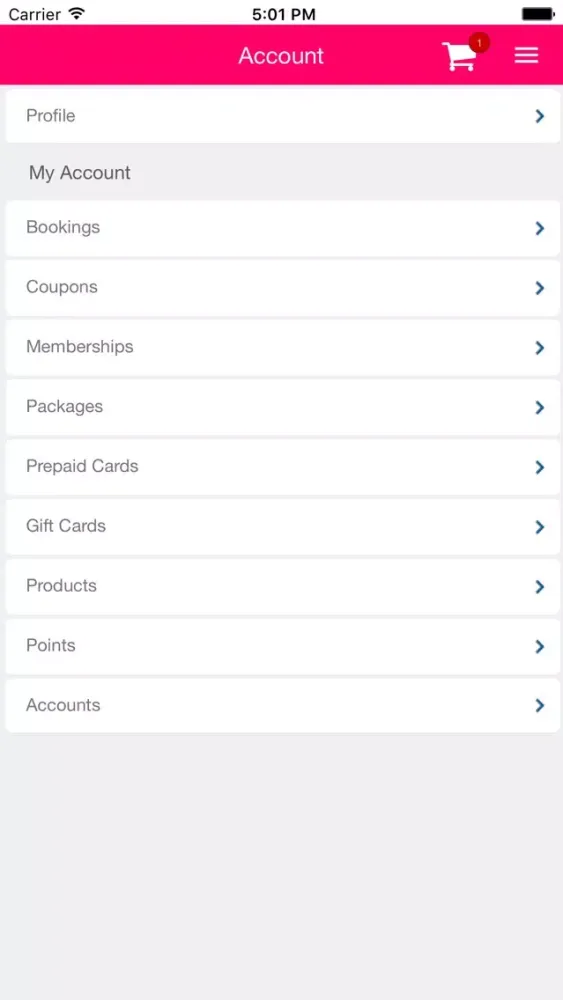Go to the Products section
Viewport: 563px width, 1000px height.
282,587
